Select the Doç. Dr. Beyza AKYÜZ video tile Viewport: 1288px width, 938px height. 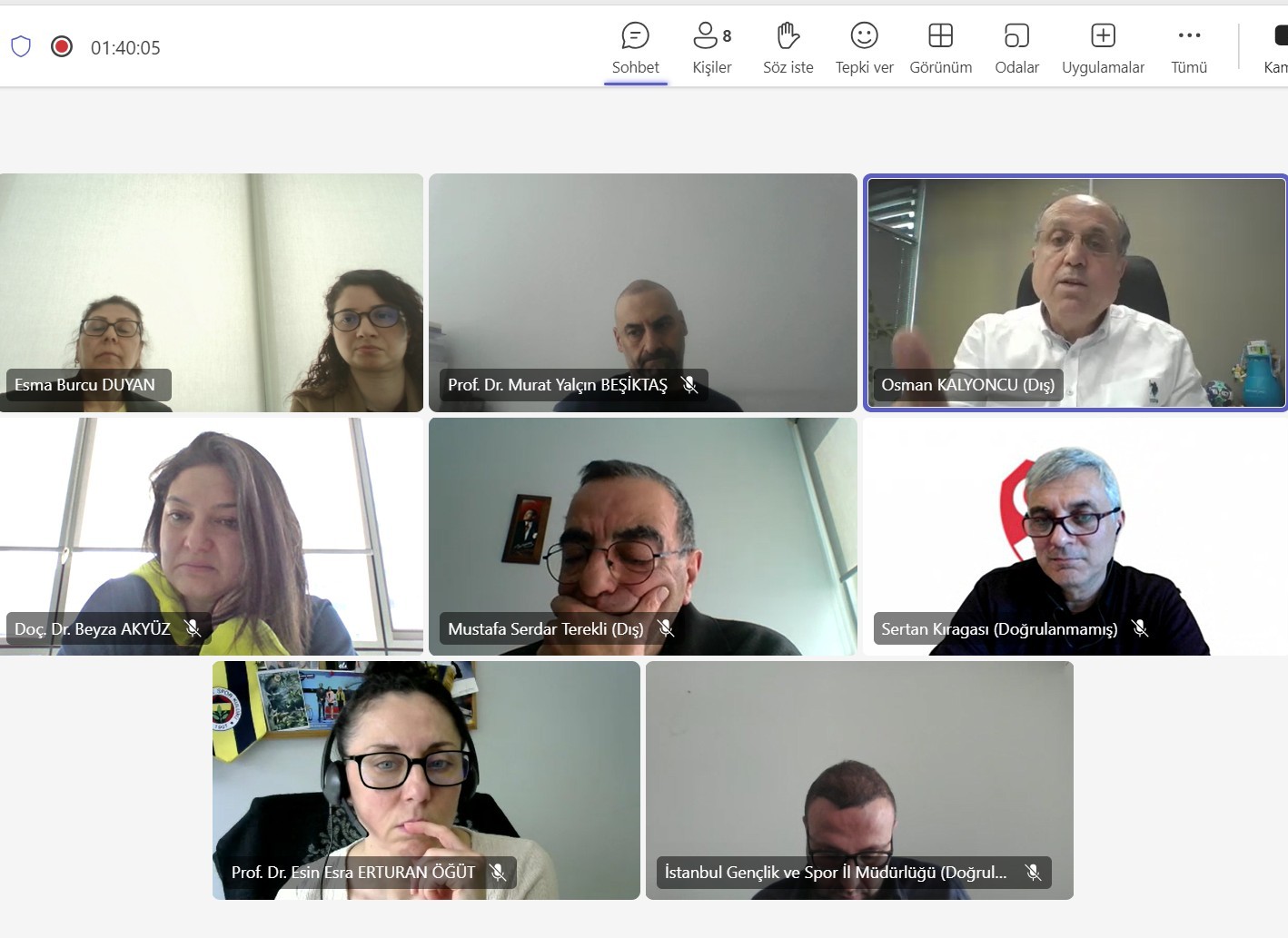212,537
